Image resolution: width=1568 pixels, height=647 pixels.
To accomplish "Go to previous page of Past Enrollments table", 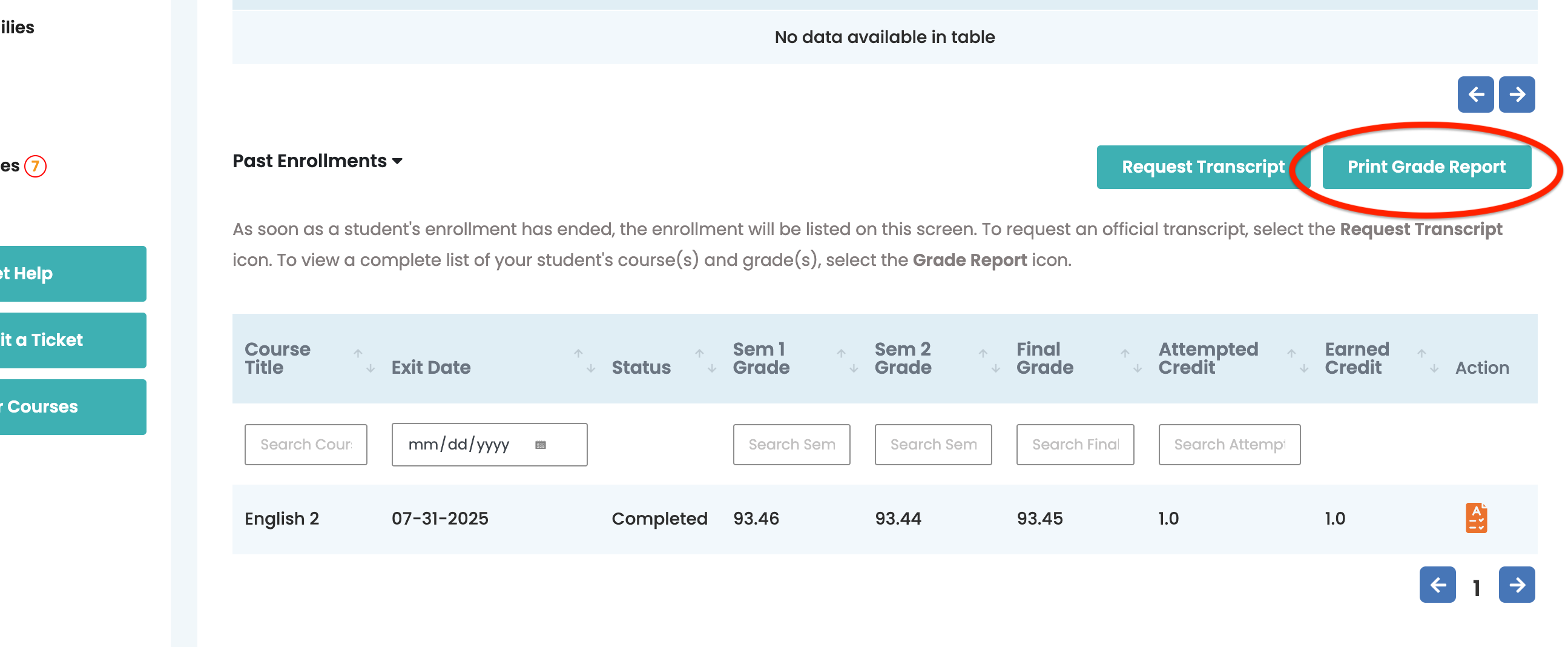I will (1437, 584).
